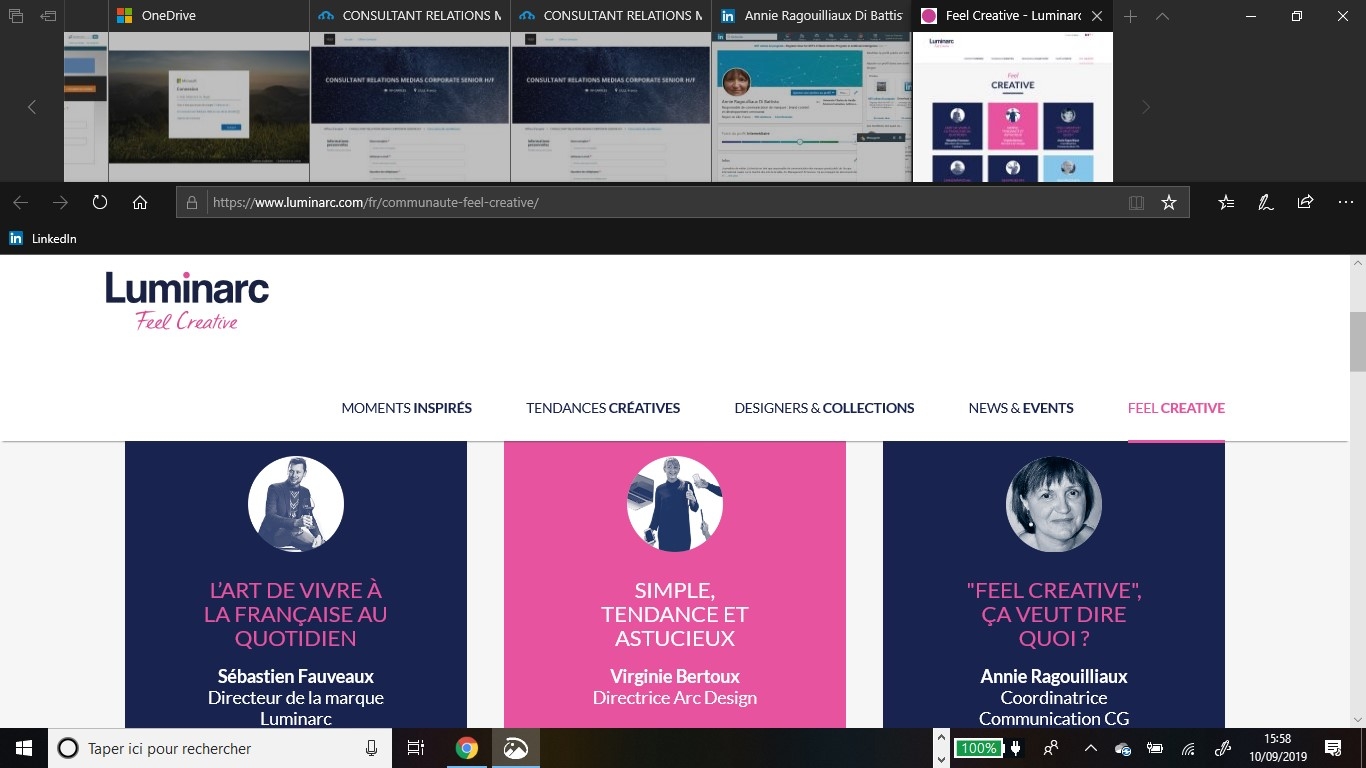Click the Luminarc Feel Creative logo
The image size is (1366, 768).
click(x=187, y=300)
